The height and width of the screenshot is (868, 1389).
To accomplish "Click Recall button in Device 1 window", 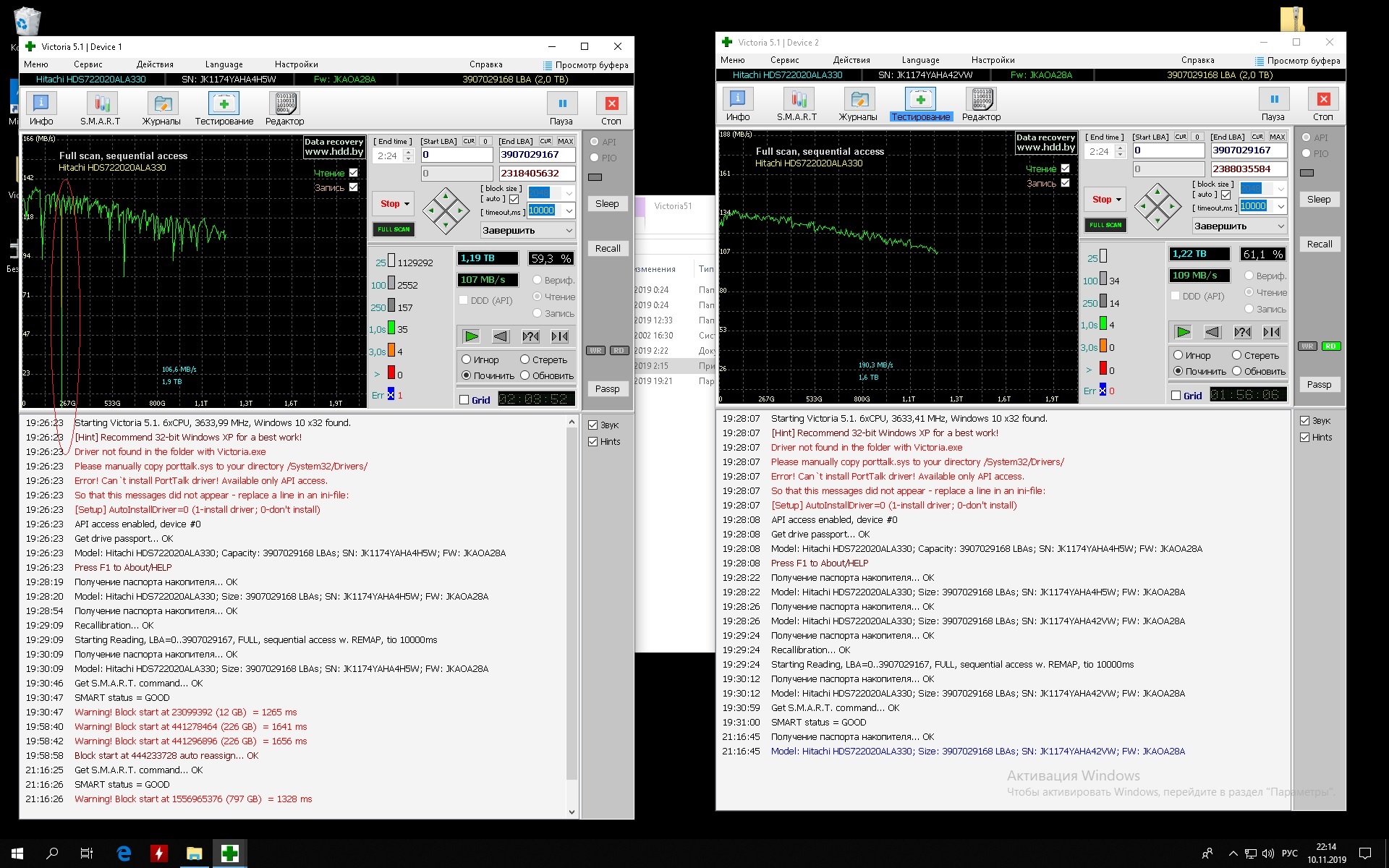I will pos(608,248).
